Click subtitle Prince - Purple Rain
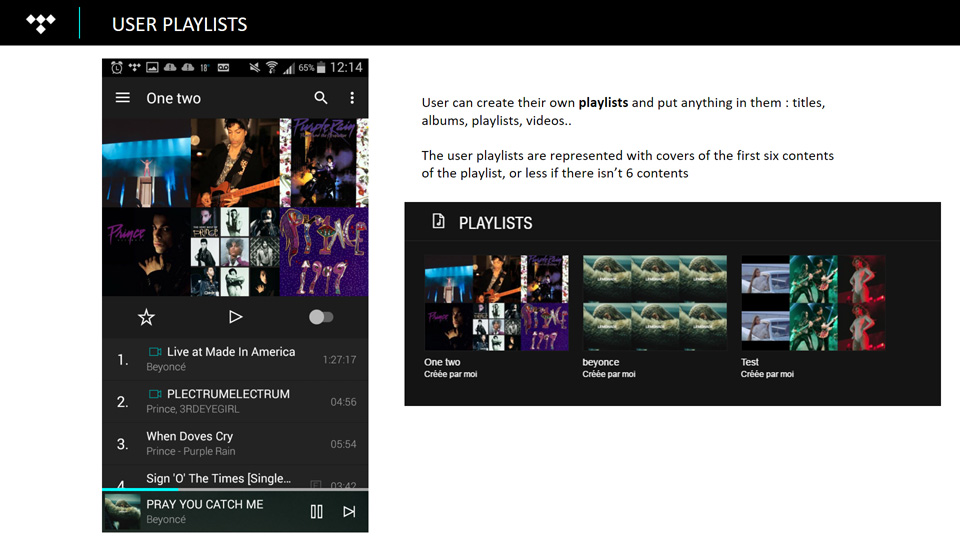960x540 pixels. [x=190, y=451]
